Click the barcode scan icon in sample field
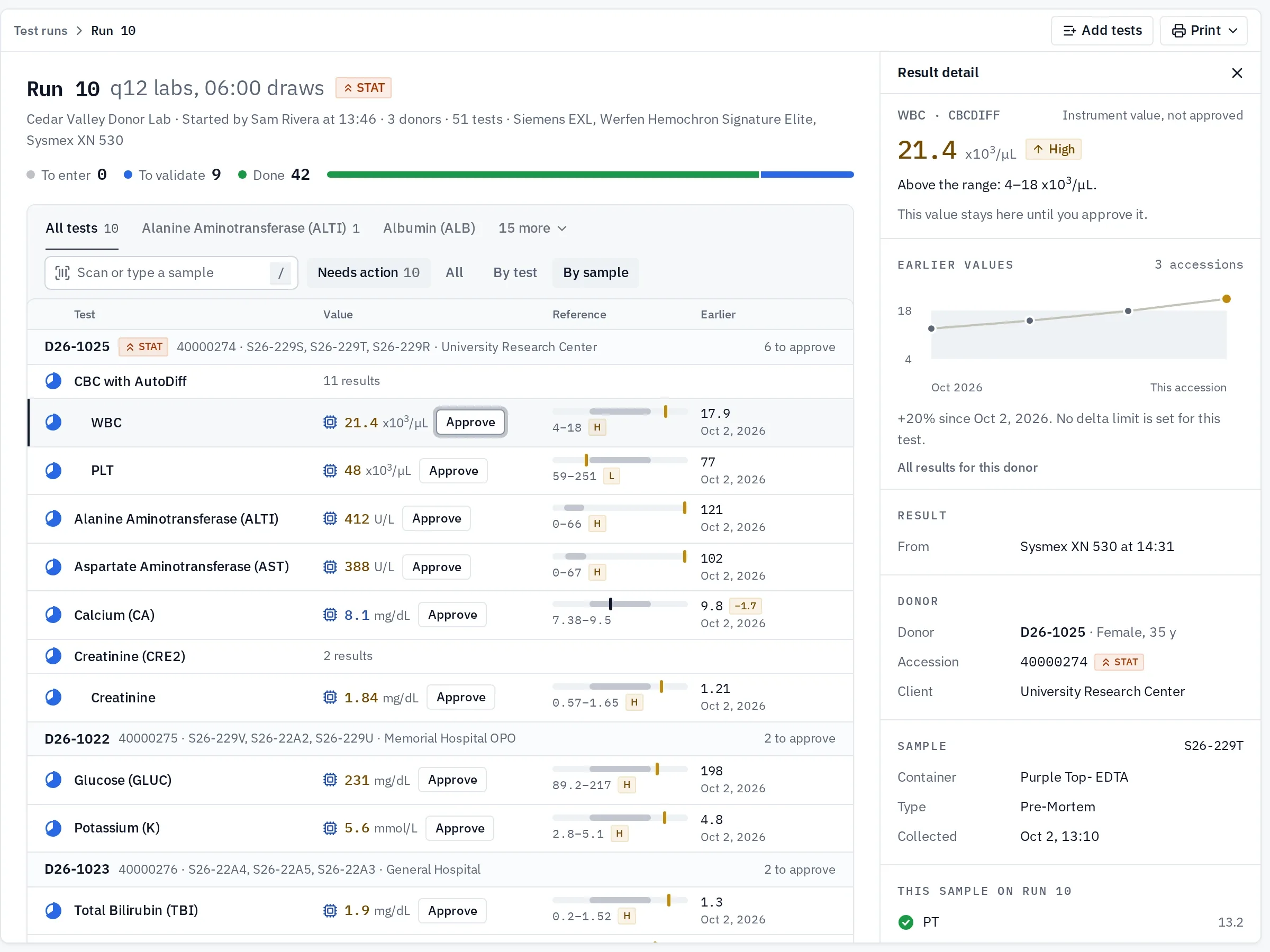 coord(62,272)
